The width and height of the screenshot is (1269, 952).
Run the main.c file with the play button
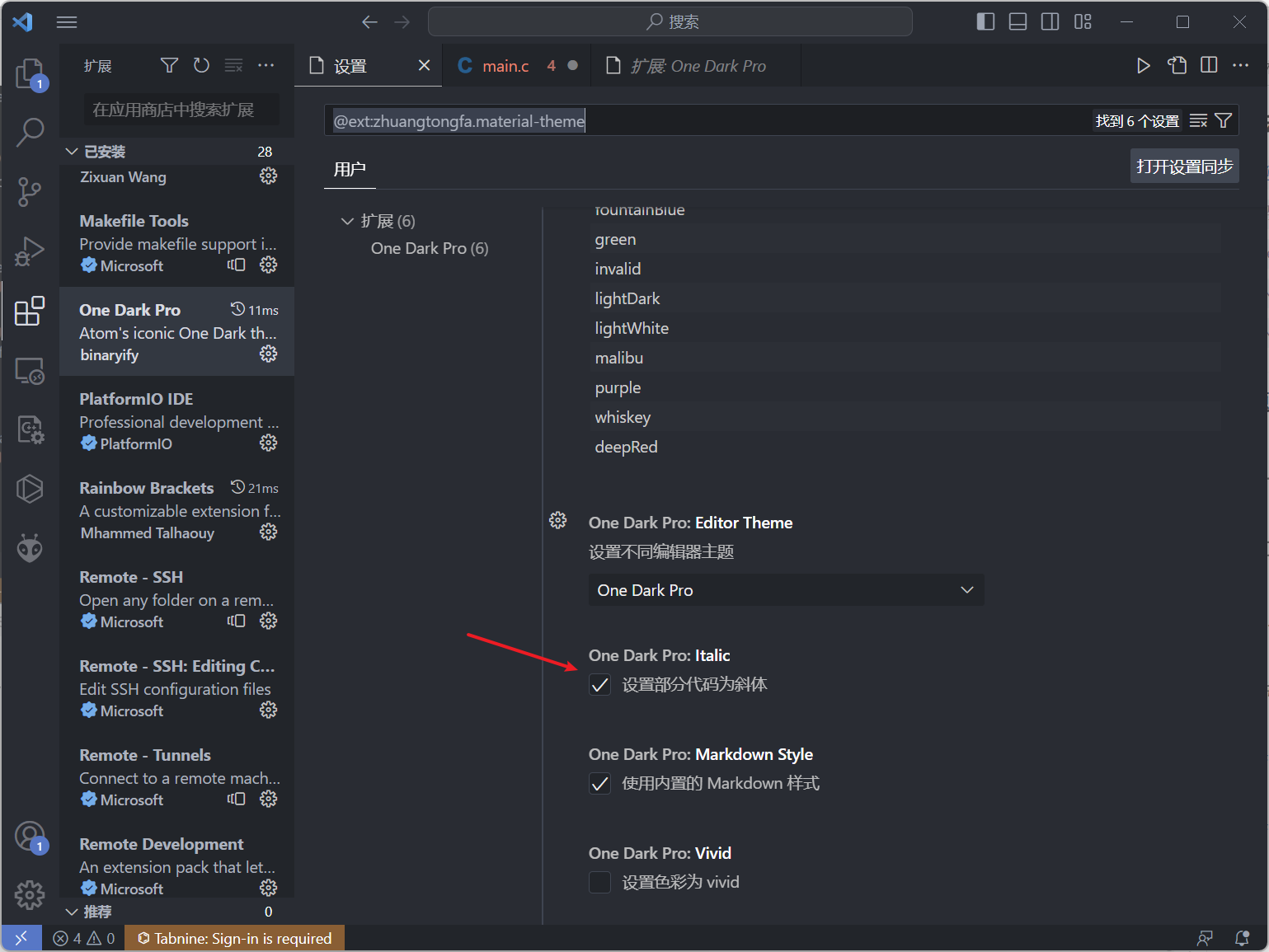coord(1144,65)
